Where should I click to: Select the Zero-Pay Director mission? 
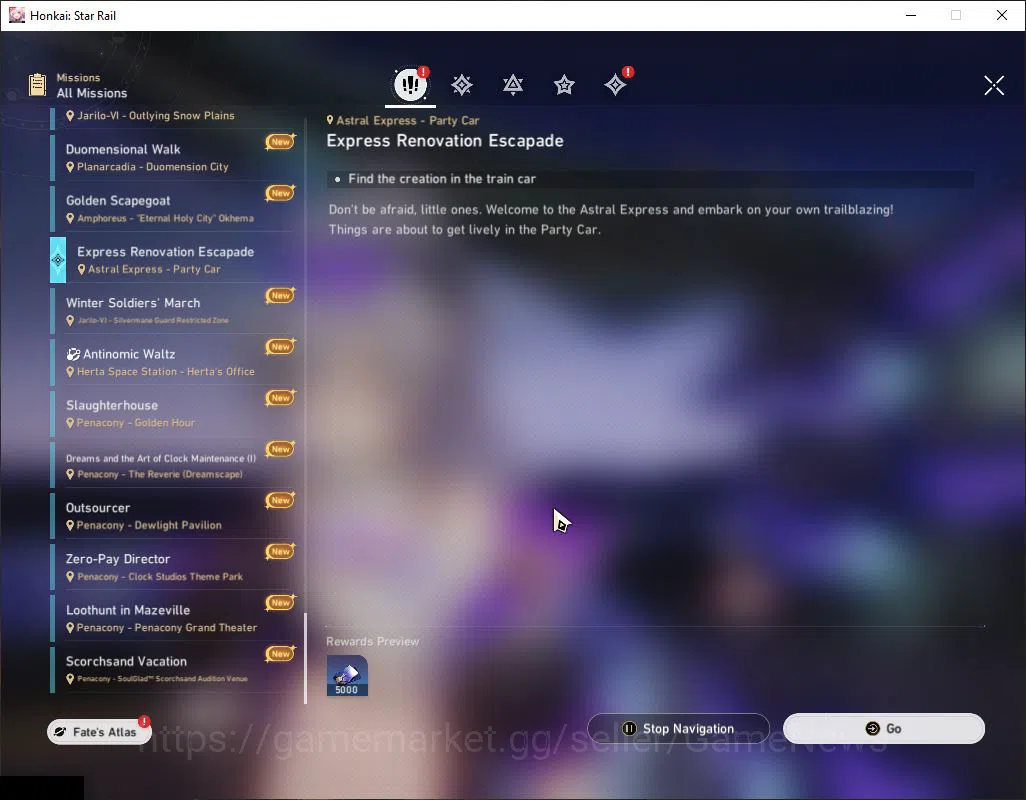coord(173,566)
